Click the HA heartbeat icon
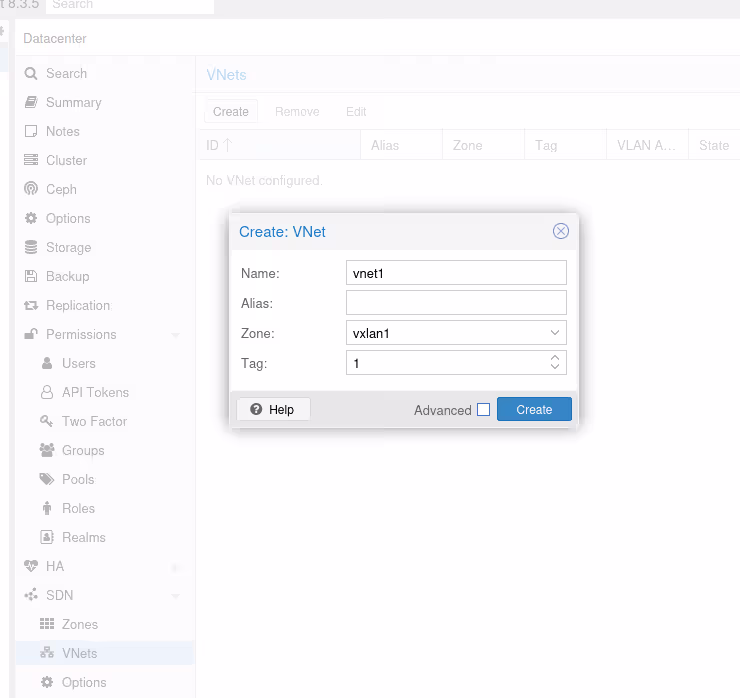 [x=31, y=566]
